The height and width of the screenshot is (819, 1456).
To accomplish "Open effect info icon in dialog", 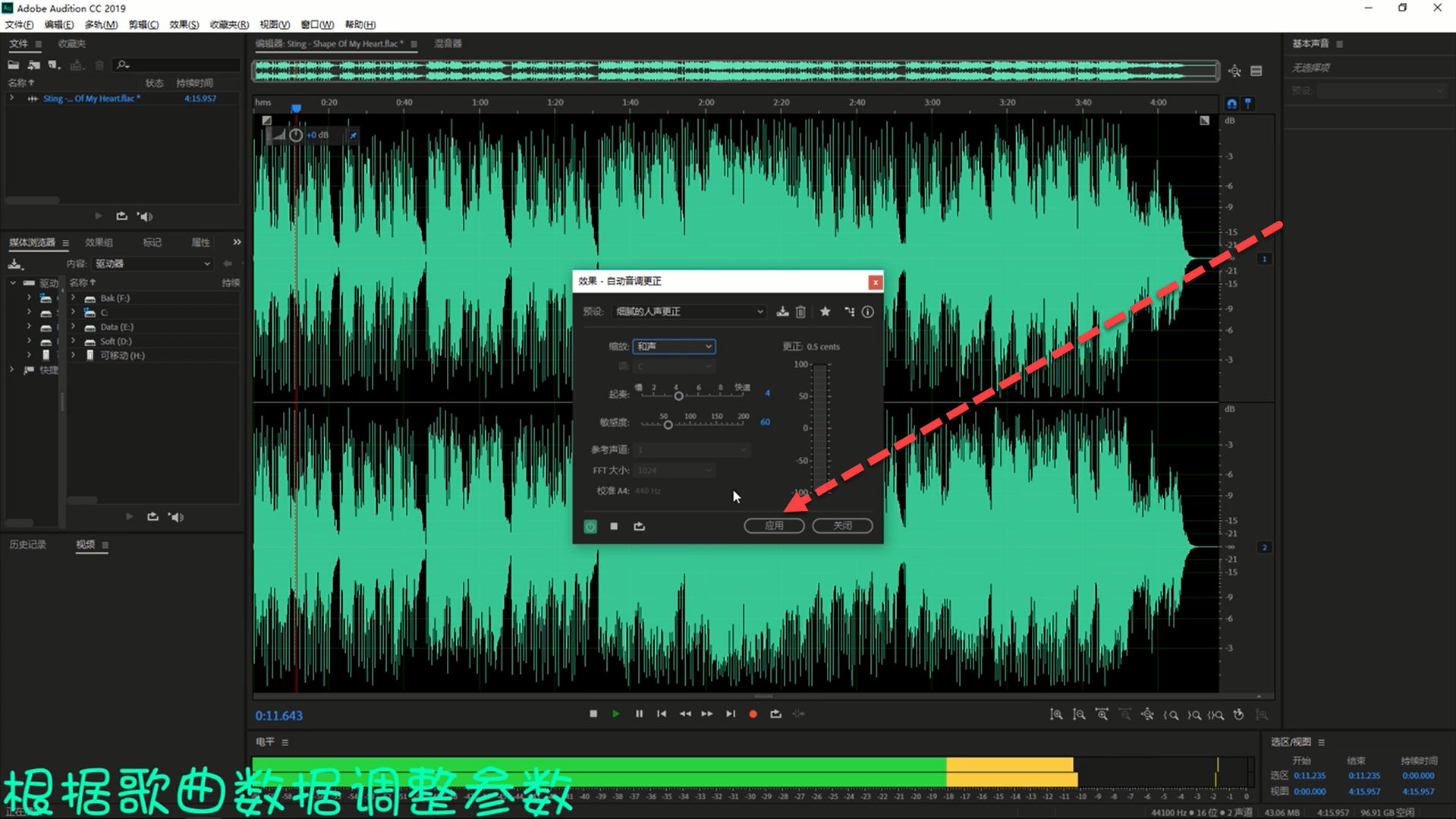I will [867, 312].
